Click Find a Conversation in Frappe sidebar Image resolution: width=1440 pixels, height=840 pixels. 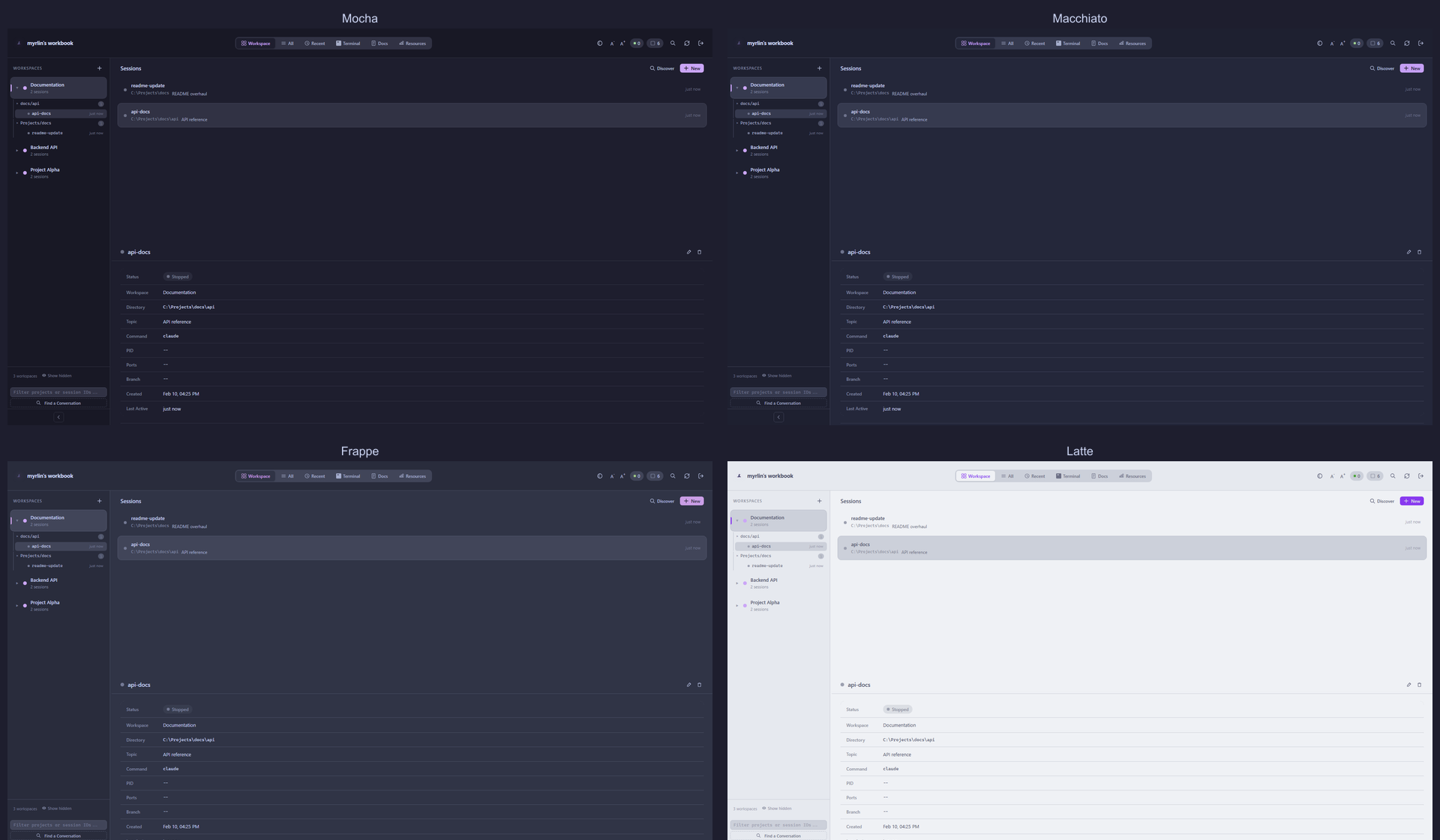[x=58, y=835]
